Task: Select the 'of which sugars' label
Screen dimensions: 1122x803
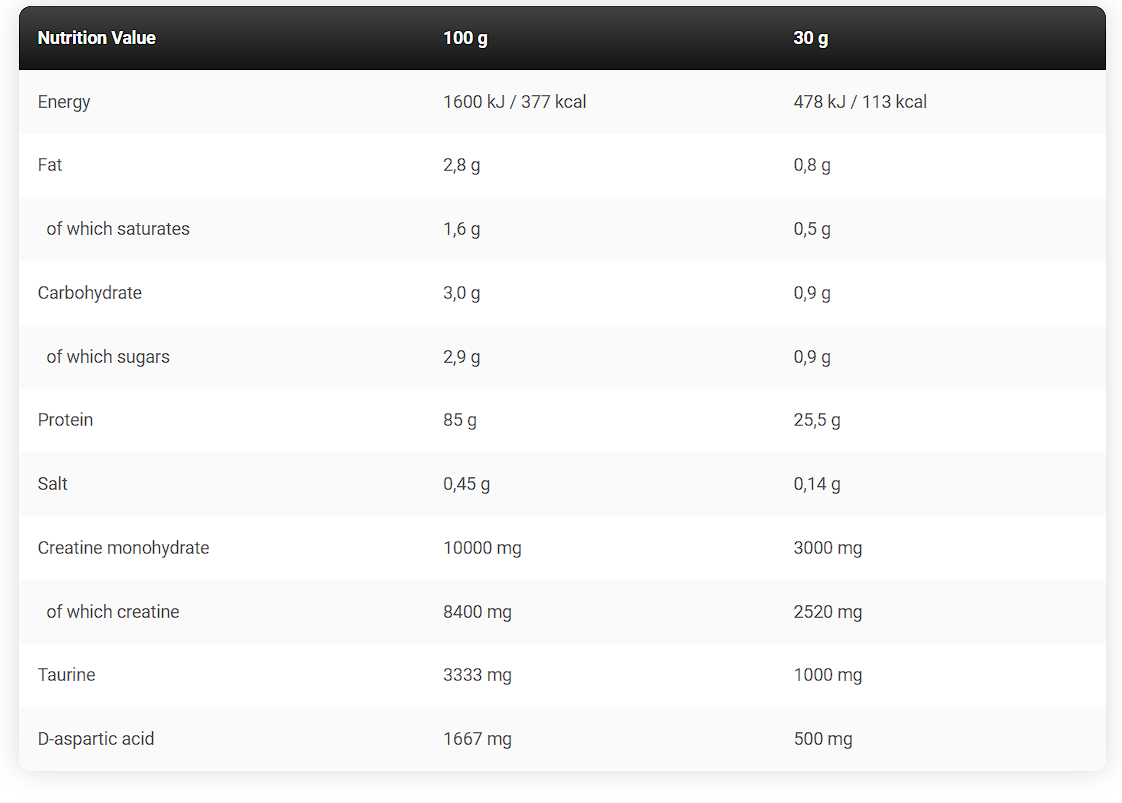Action: (108, 357)
